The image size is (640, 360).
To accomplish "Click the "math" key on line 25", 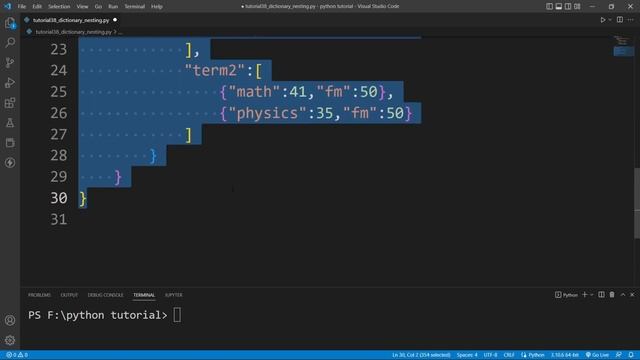I will (x=254, y=92).
